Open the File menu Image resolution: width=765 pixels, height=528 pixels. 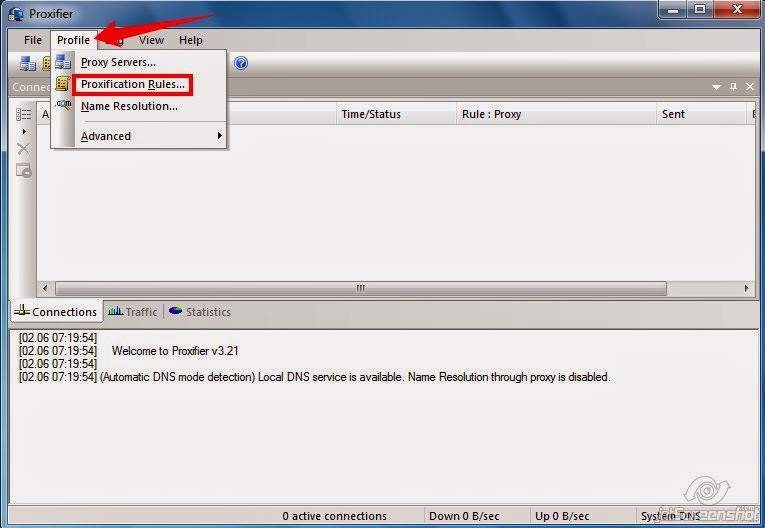click(33, 40)
